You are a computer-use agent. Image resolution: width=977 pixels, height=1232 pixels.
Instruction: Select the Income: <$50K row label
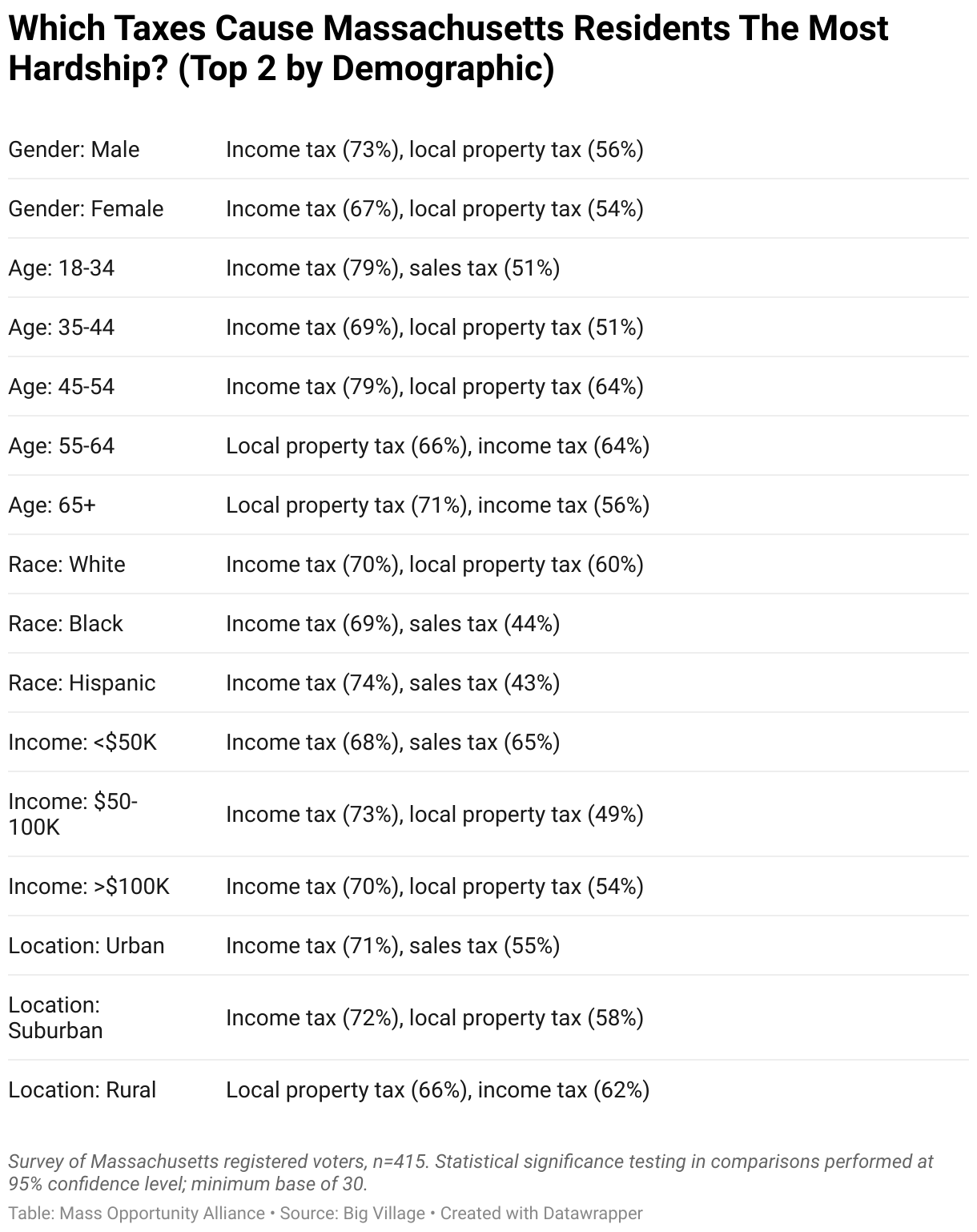(x=82, y=743)
